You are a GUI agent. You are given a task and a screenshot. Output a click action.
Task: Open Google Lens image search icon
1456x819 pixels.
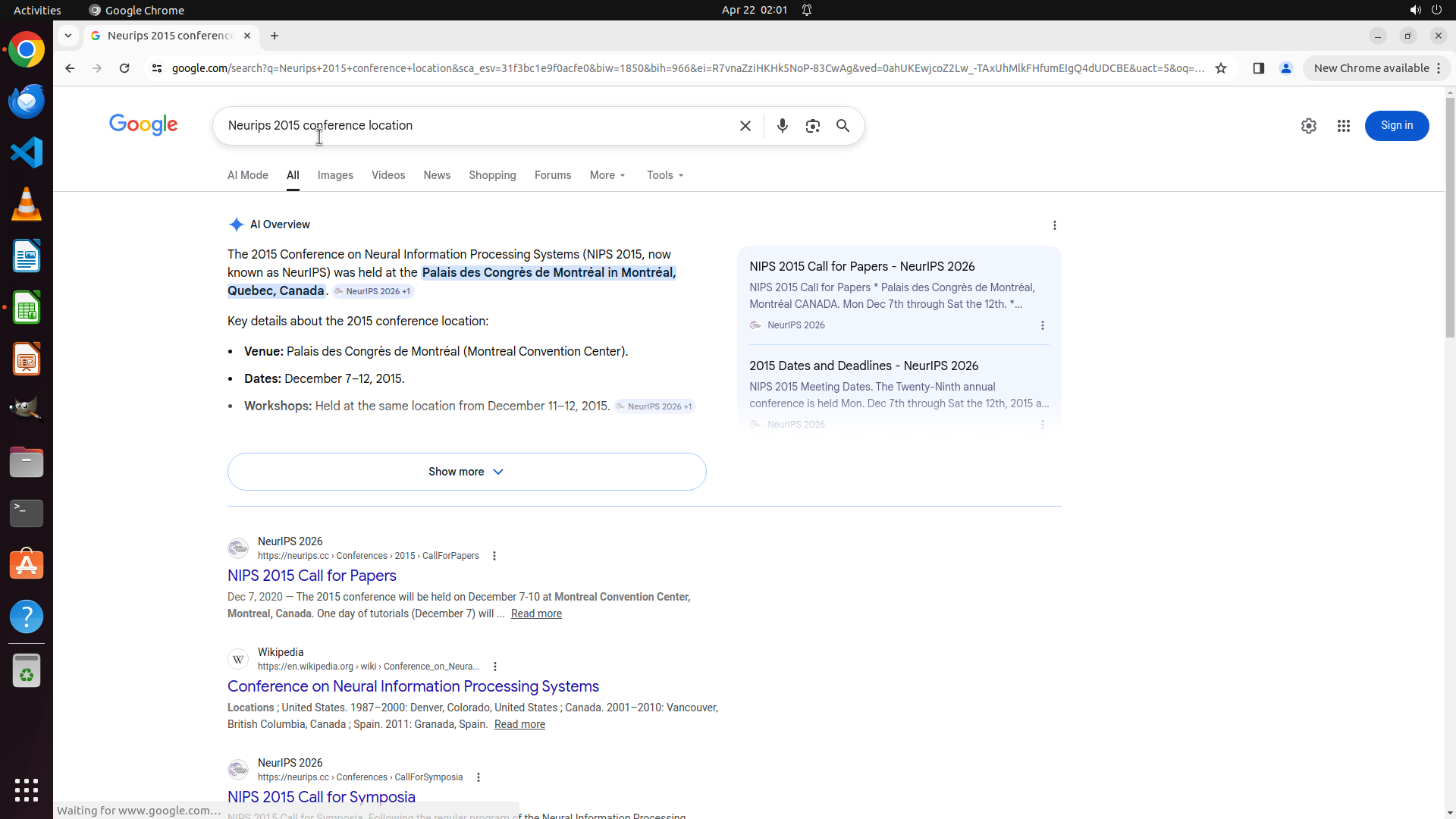click(812, 126)
